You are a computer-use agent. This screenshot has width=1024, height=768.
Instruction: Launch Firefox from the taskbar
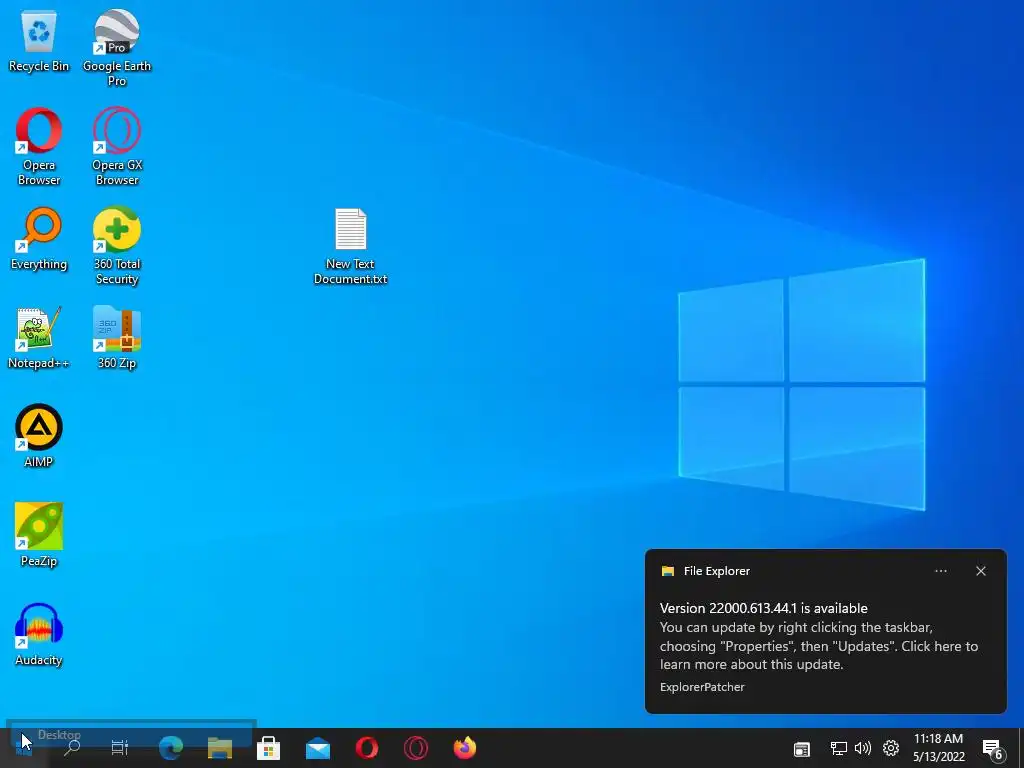pyautogui.click(x=465, y=748)
